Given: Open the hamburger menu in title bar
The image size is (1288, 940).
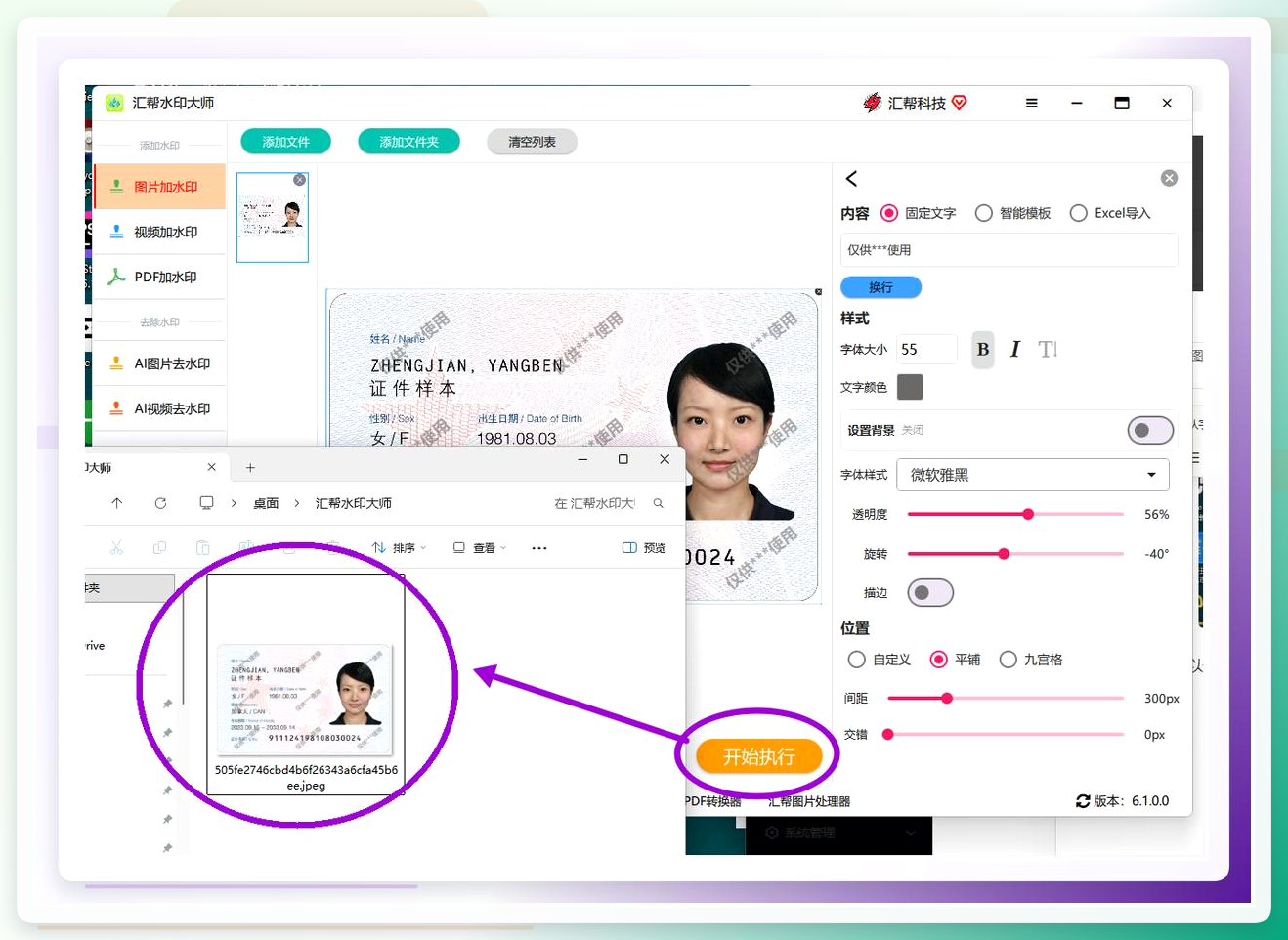Looking at the screenshot, I should click(1031, 103).
